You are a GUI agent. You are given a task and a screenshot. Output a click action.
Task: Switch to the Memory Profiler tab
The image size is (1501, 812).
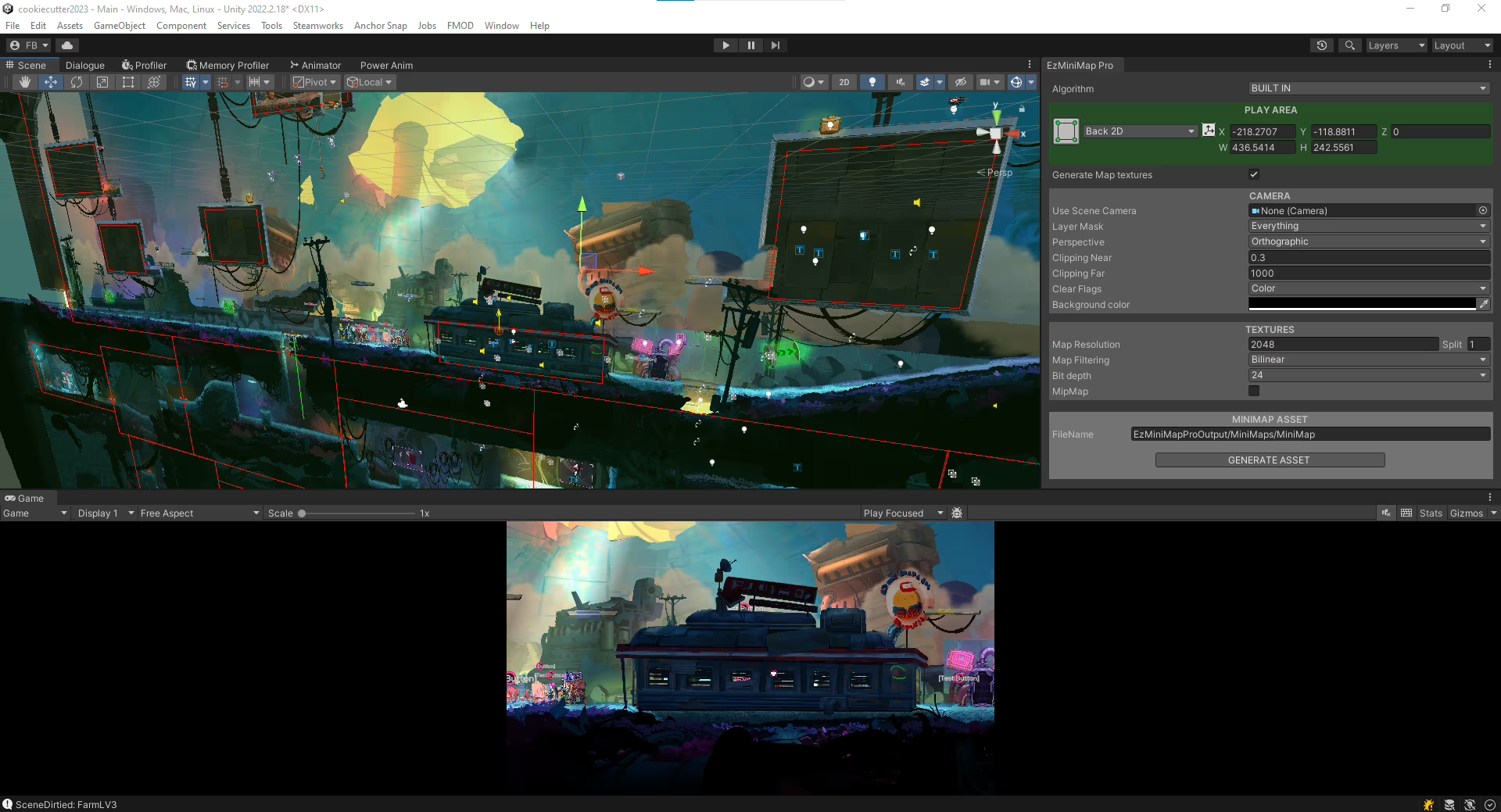pos(227,66)
